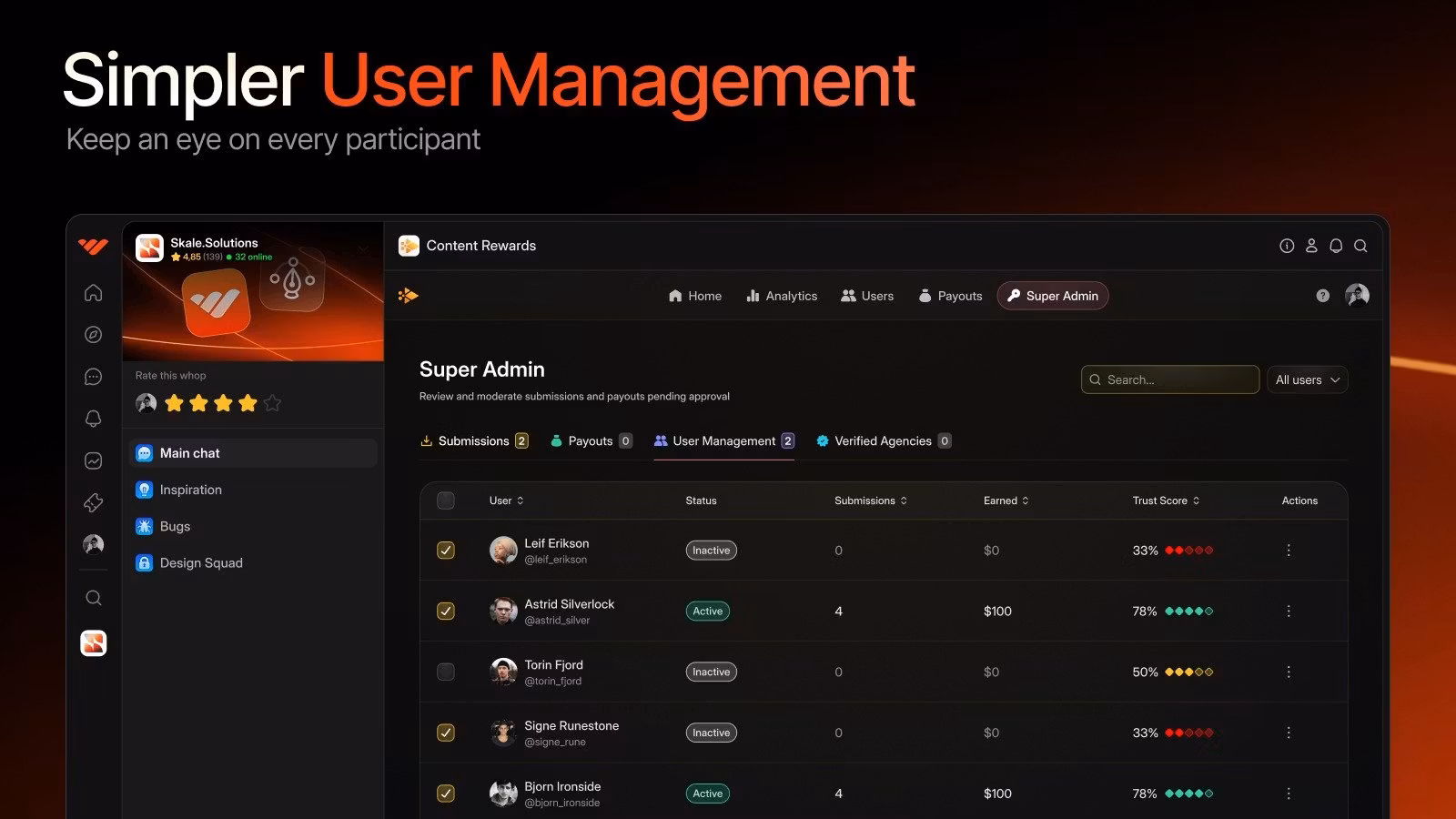1456x819 pixels.
Task: Click the info icon in top header
Action: click(x=1287, y=246)
